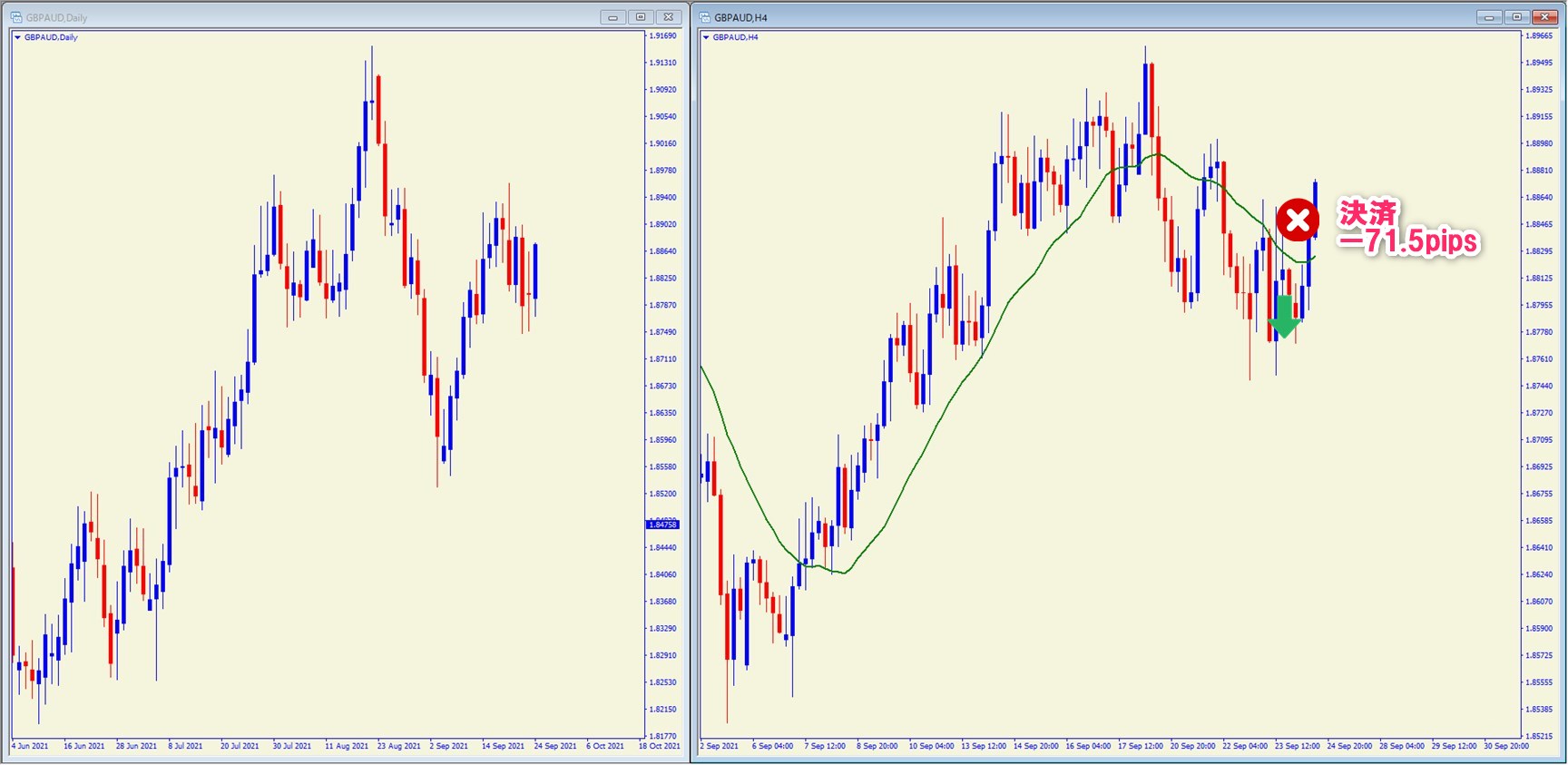The height and width of the screenshot is (765, 1568).
Task: Click price level 1.85215 on H4 axis
Action: [1539, 736]
